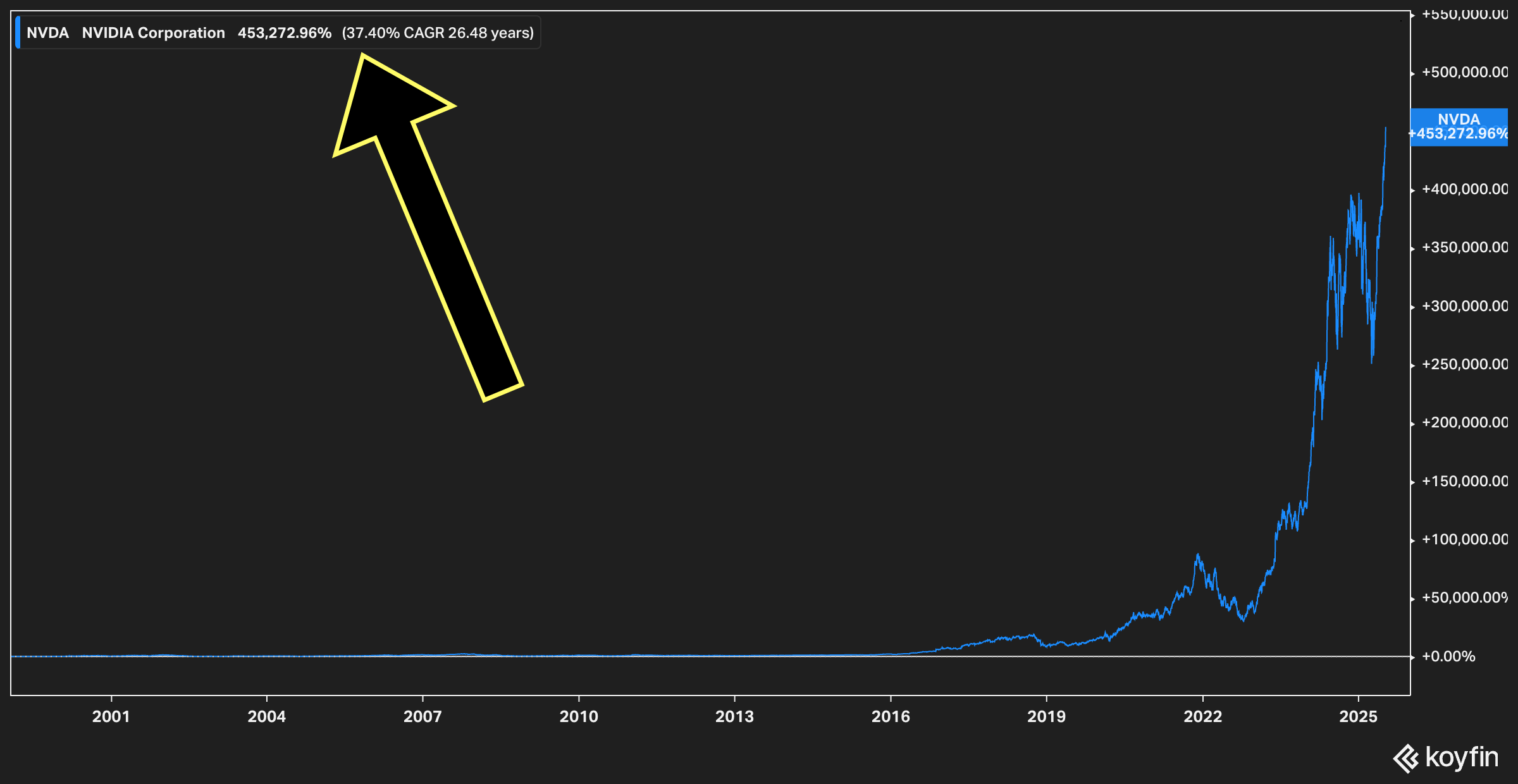This screenshot has height=784, width=1518.
Task: Click the 2025 label on the time axis
Action: (1358, 716)
